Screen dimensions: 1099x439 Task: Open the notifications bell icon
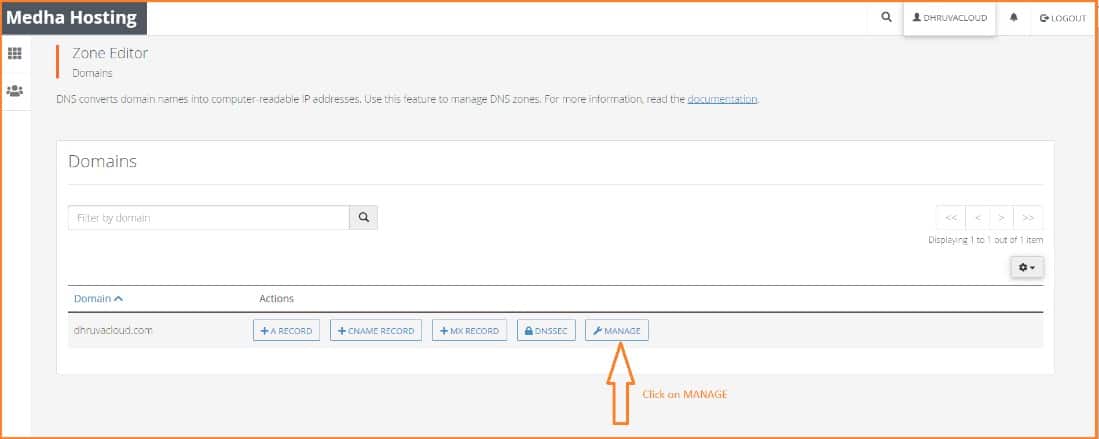click(1013, 18)
